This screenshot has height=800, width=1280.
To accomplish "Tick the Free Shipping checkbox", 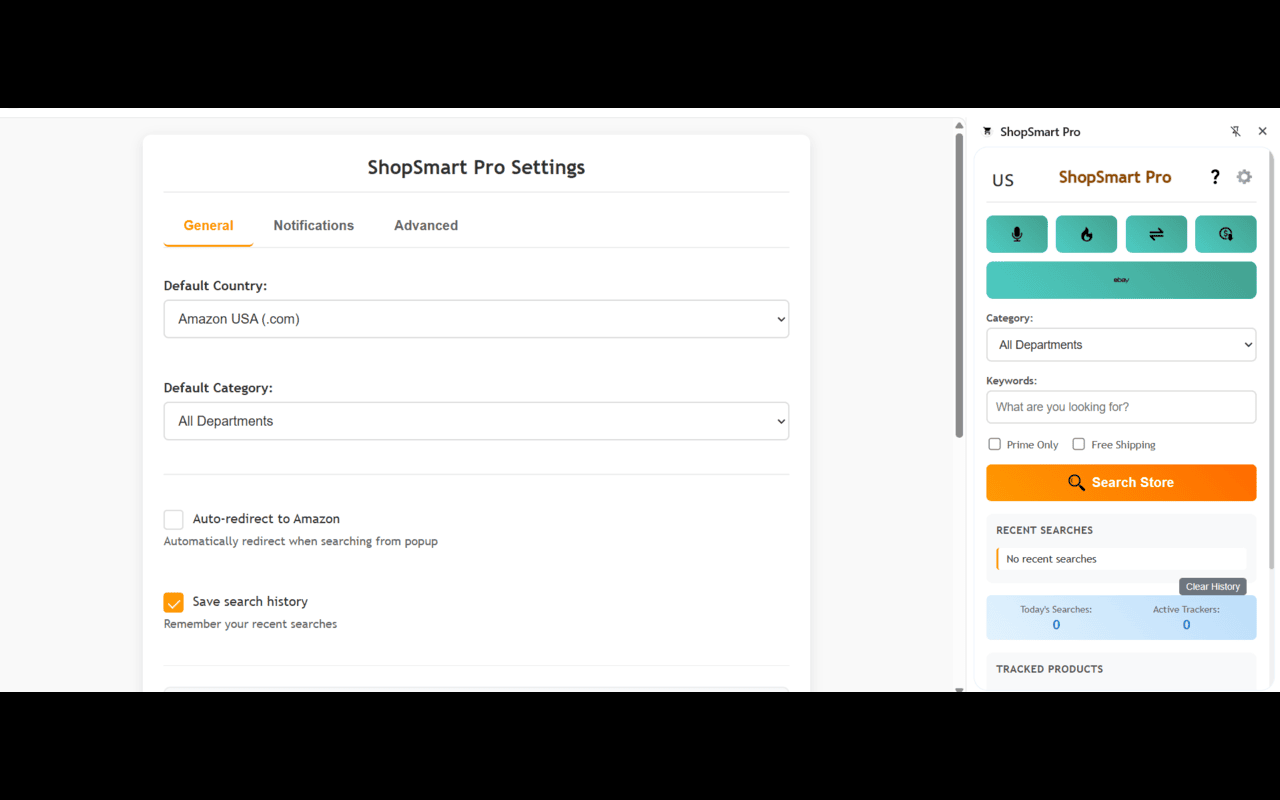I will (x=1079, y=444).
